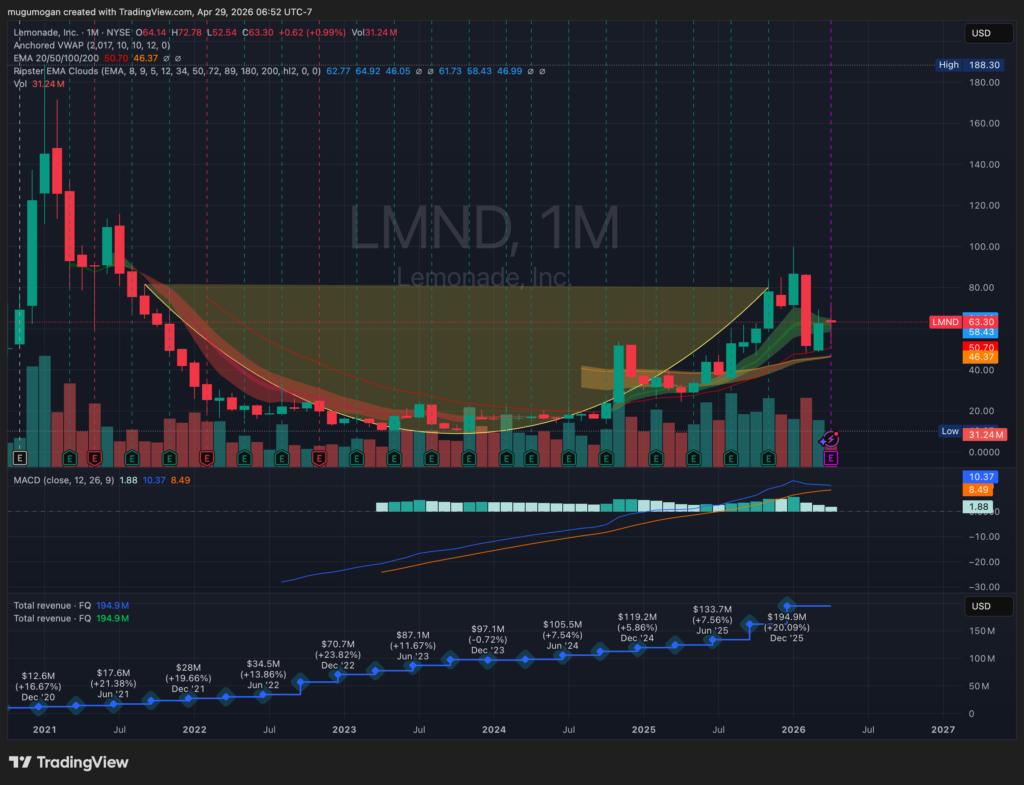This screenshot has width=1024, height=785.
Task: Click the lightning bolt icon beside the latest bar
Action: (x=830, y=438)
